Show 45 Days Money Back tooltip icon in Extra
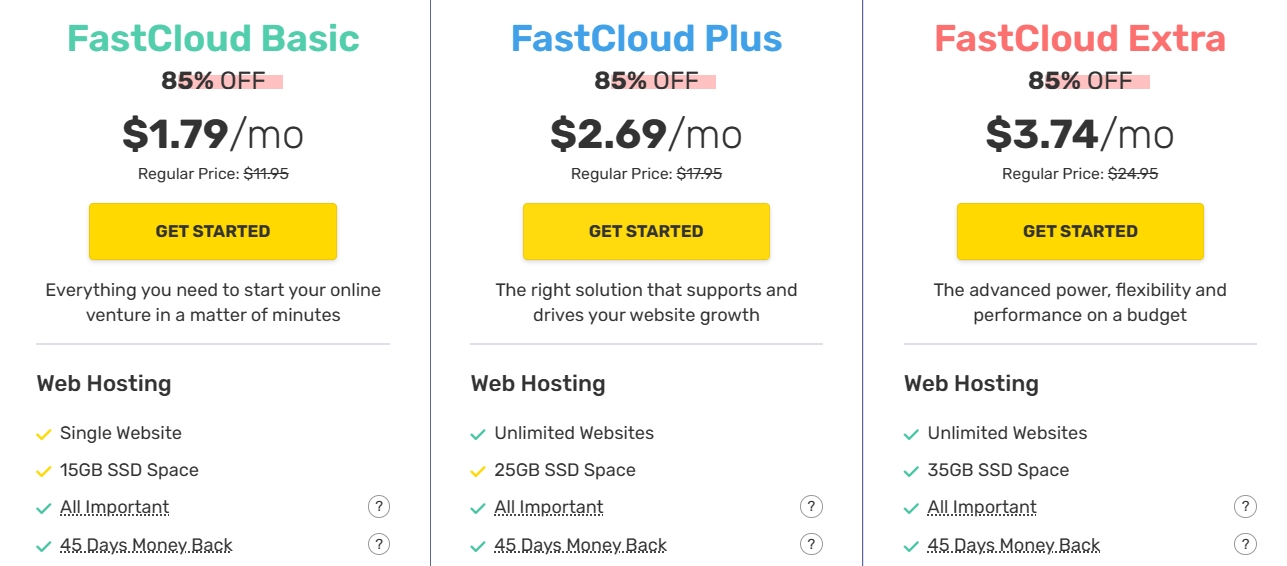The width and height of the screenshot is (1287, 566). (1245, 545)
